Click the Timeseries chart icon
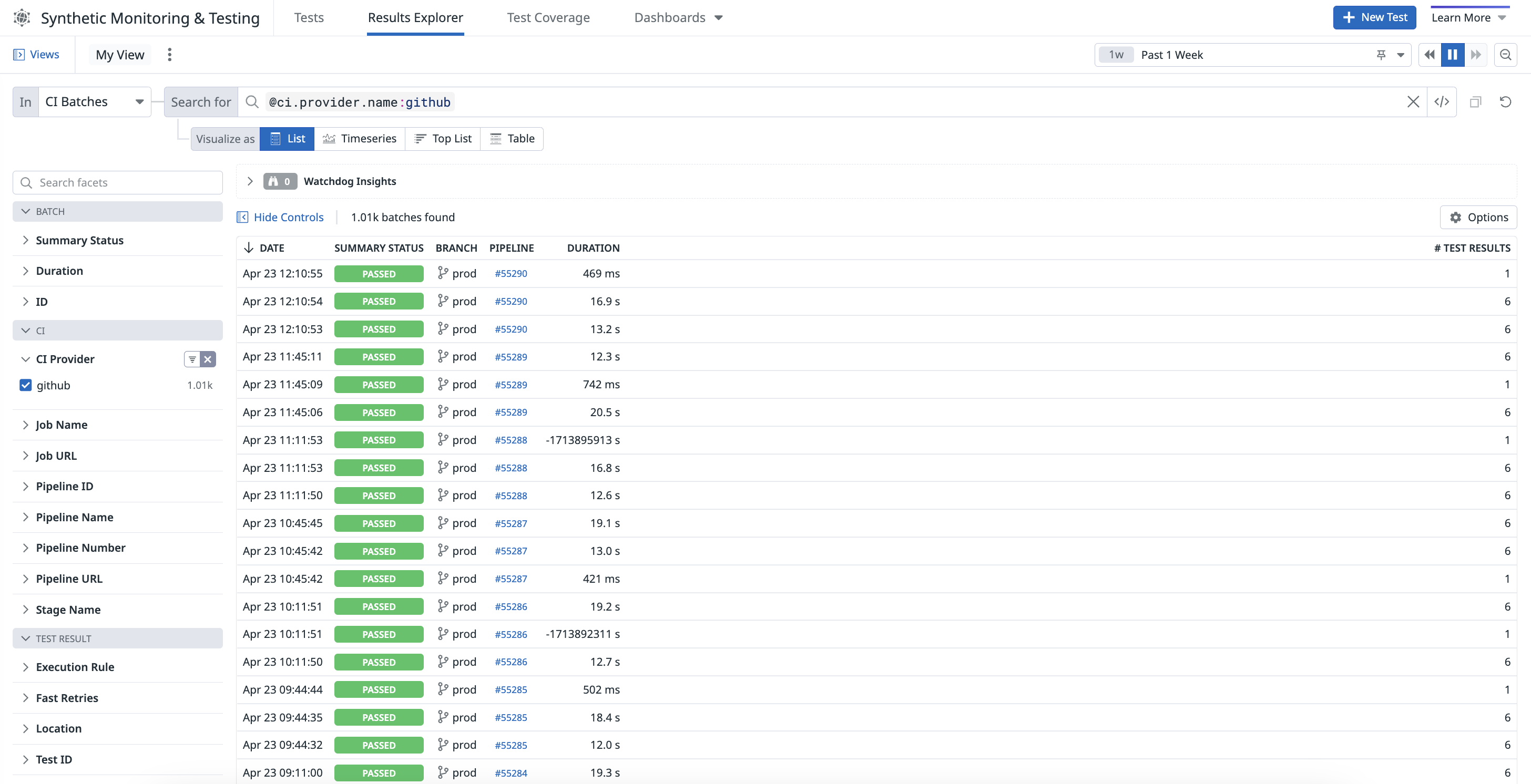 [x=329, y=138]
